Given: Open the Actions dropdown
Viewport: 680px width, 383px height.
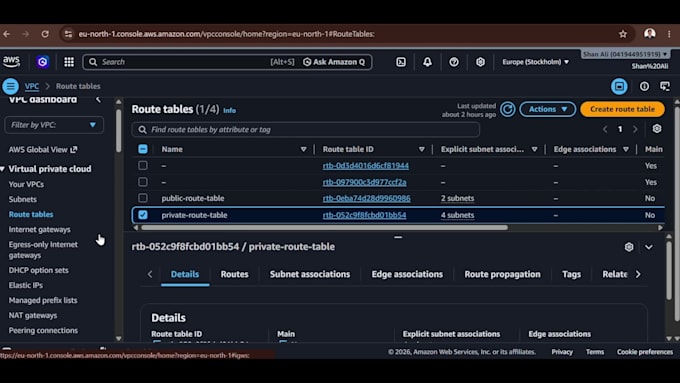Looking at the screenshot, I should 548,109.
